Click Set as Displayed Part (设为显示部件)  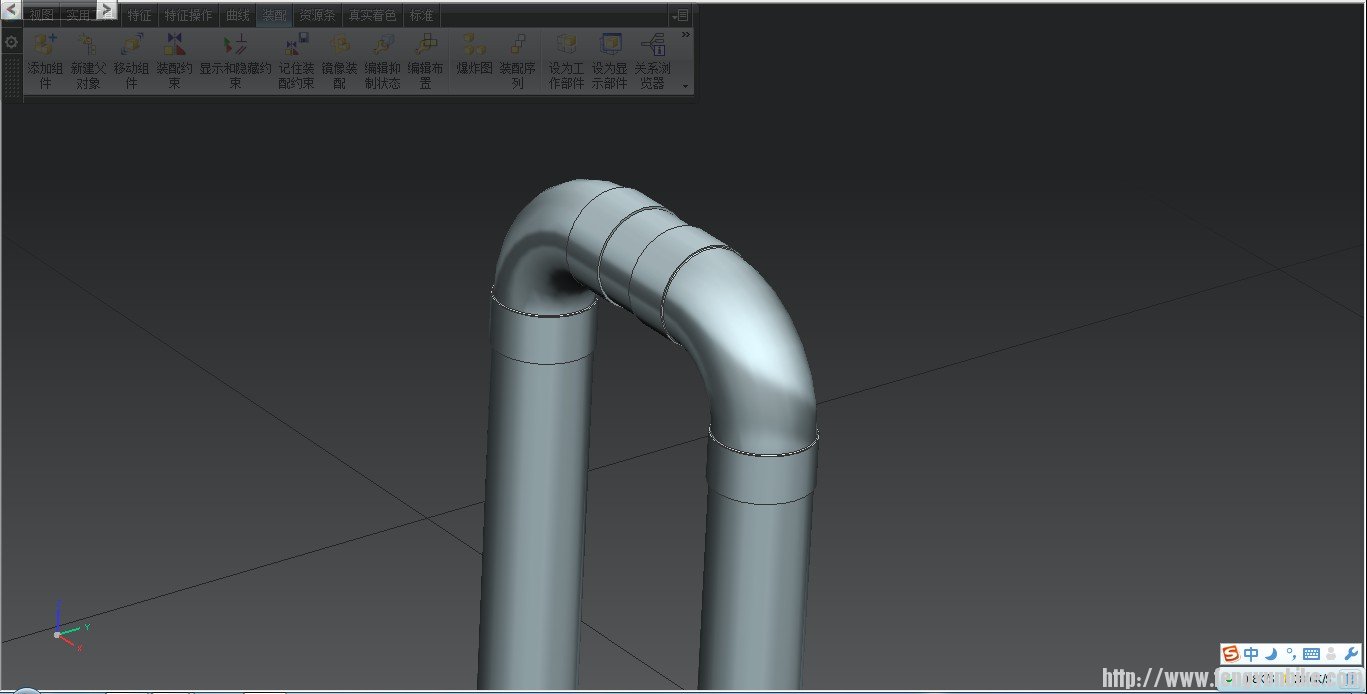click(x=609, y=46)
